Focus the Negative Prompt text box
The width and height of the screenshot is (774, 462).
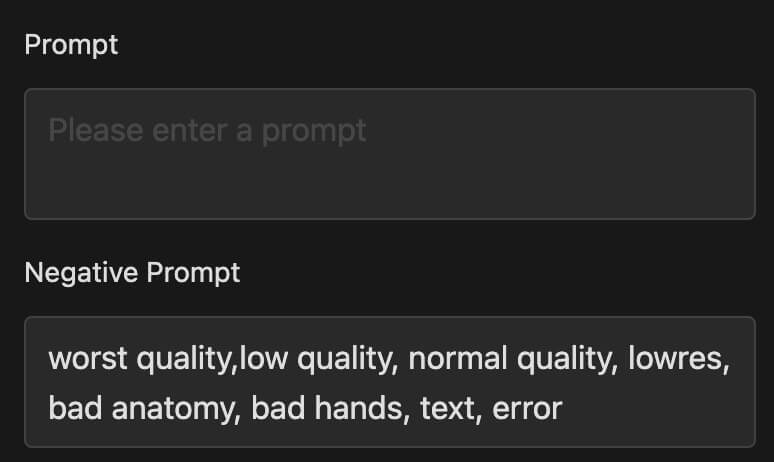(x=390, y=382)
